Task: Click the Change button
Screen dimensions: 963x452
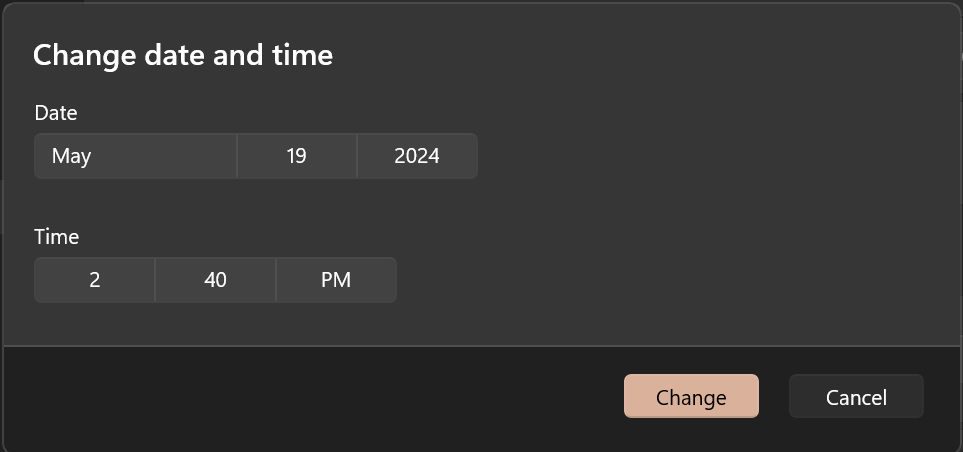Action: [691, 397]
